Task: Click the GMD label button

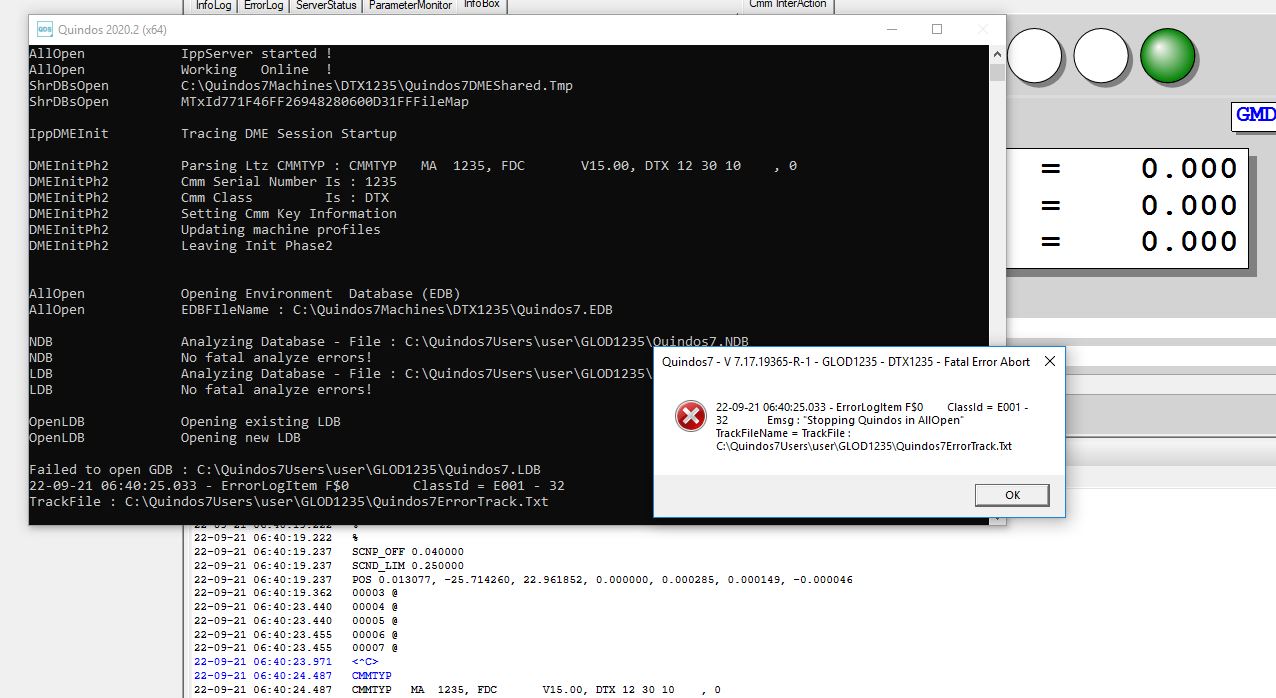Action: (x=1254, y=115)
